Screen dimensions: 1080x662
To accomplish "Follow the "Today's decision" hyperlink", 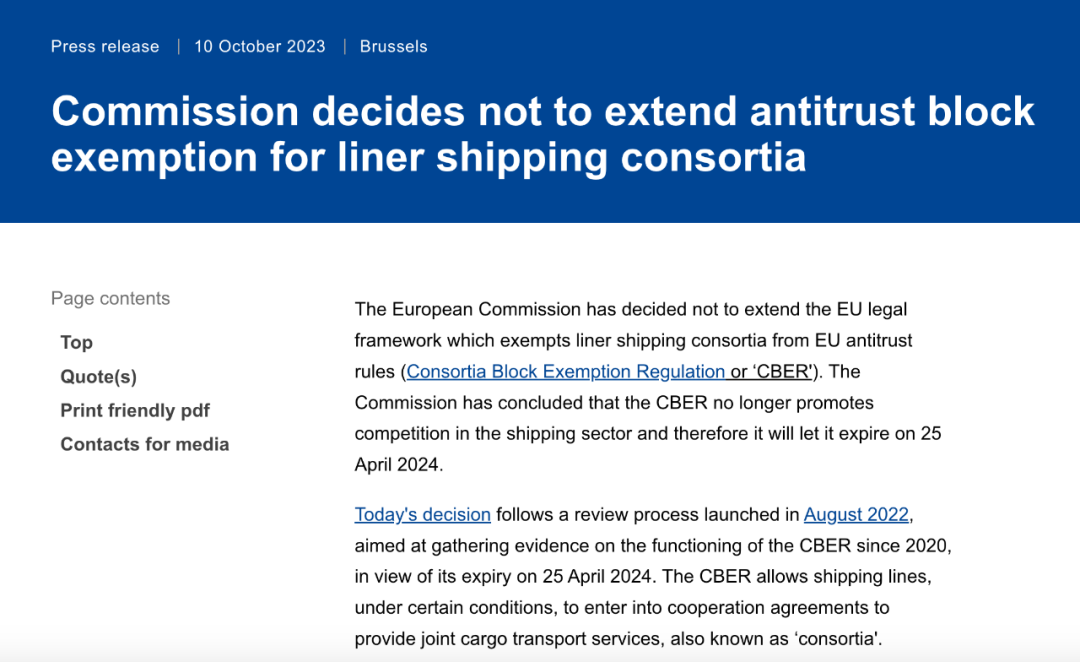I will [422, 514].
